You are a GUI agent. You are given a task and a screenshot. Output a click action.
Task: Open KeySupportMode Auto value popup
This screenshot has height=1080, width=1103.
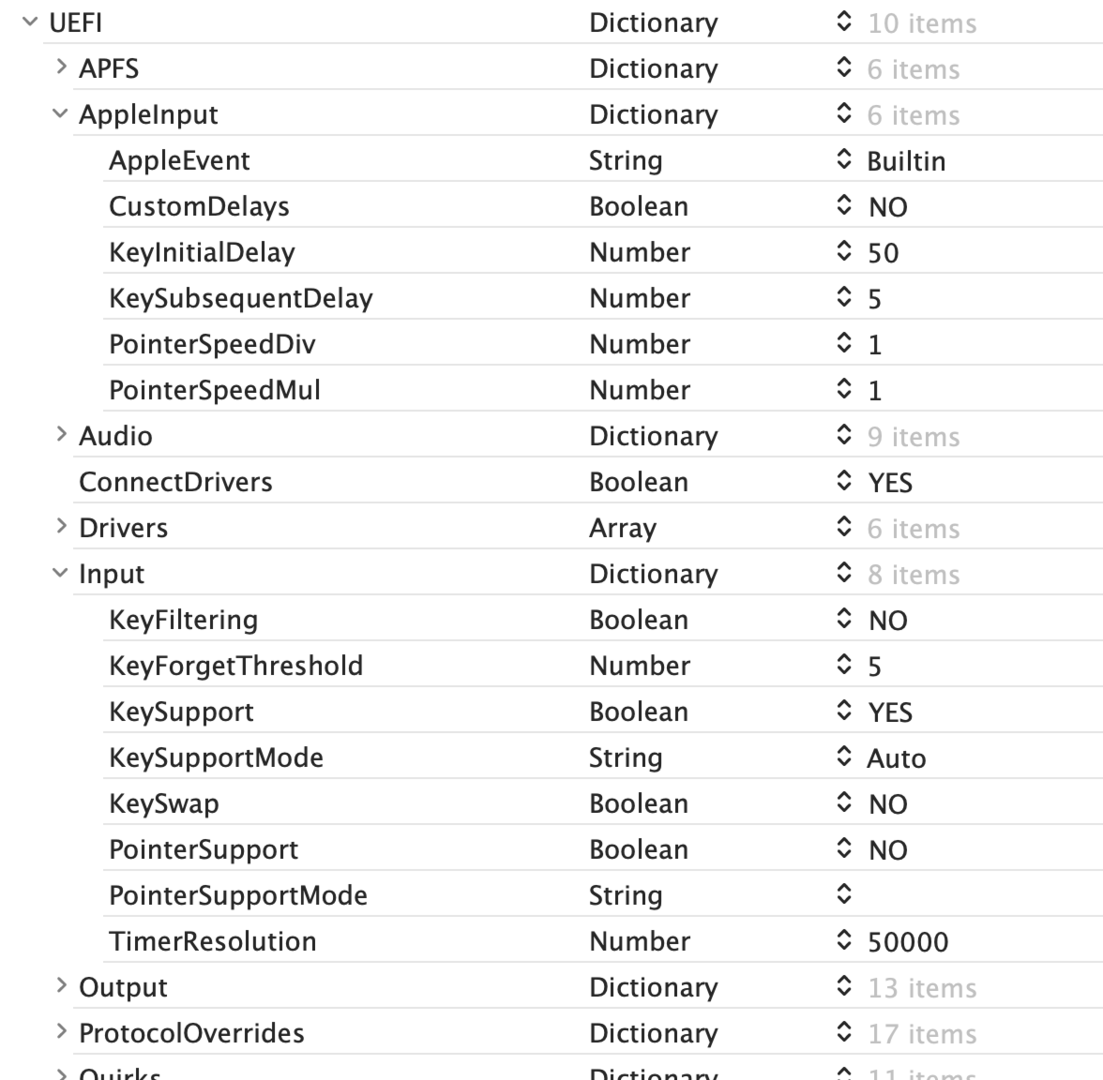point(845,759)
